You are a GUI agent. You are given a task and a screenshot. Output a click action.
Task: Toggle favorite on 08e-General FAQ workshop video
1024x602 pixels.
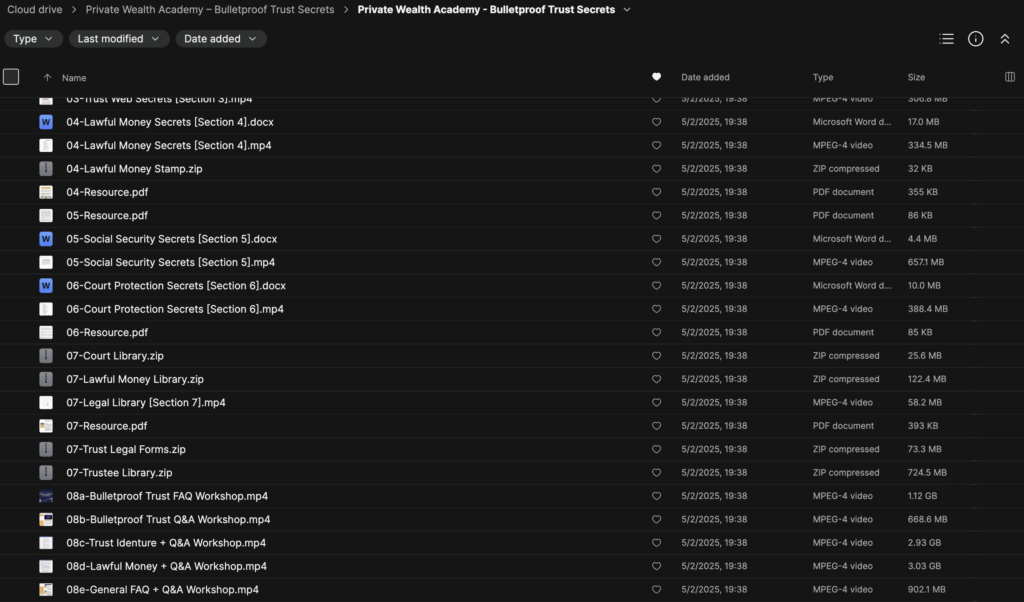[x=656, y=590]
